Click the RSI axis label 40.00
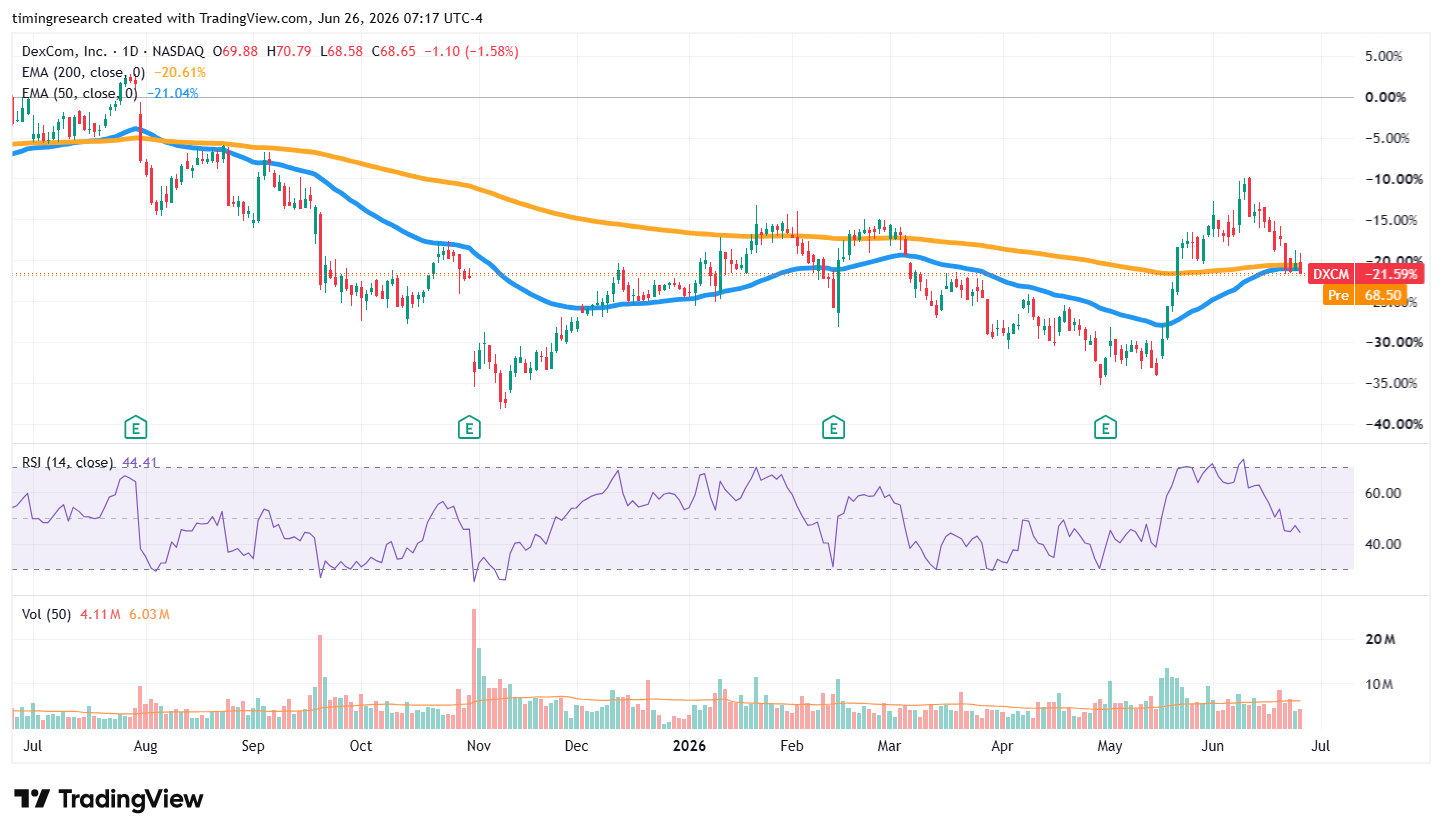 pyautogui.click(x=1381, y=544)
